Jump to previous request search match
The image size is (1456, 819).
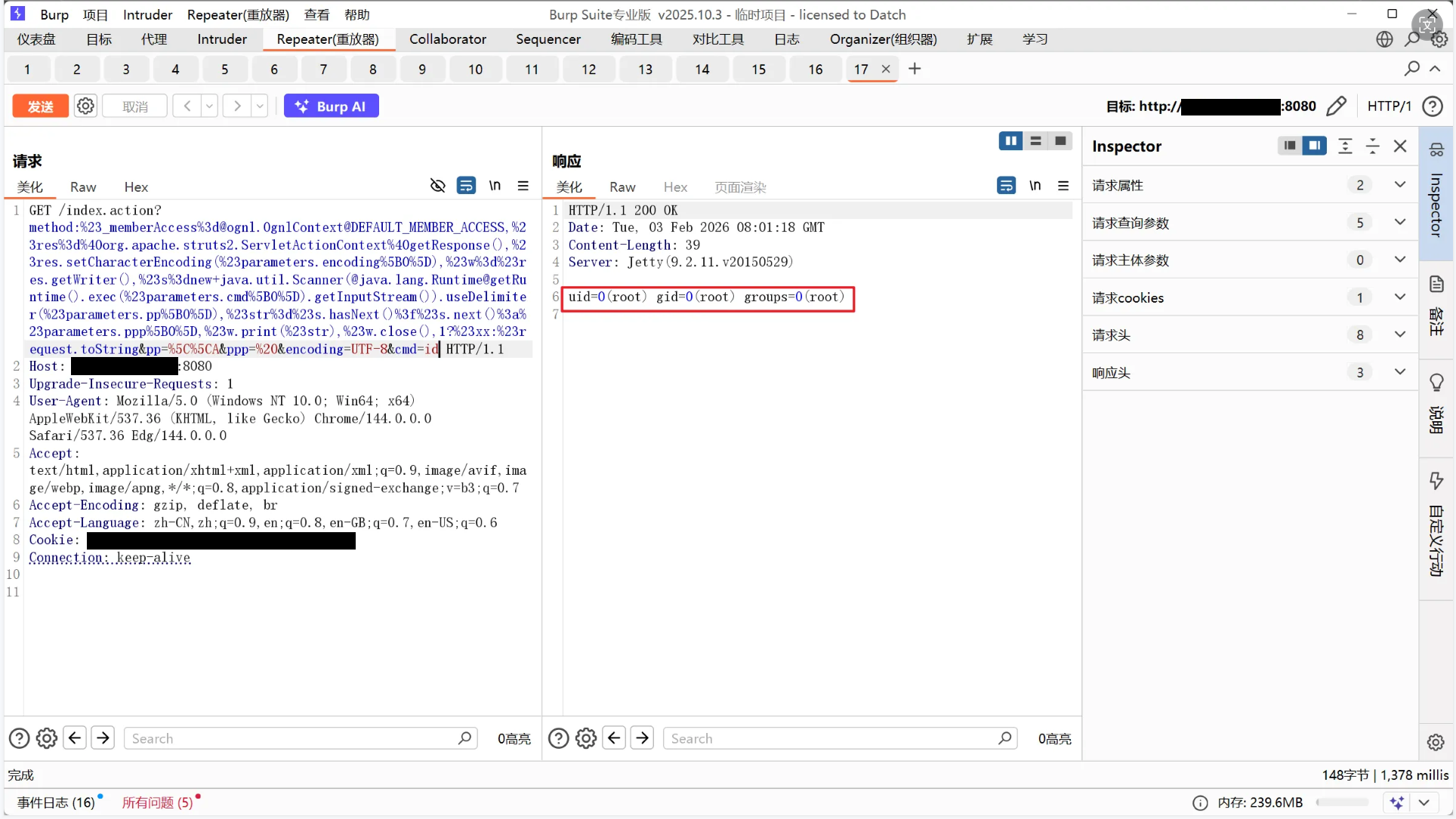coord(75,738)
